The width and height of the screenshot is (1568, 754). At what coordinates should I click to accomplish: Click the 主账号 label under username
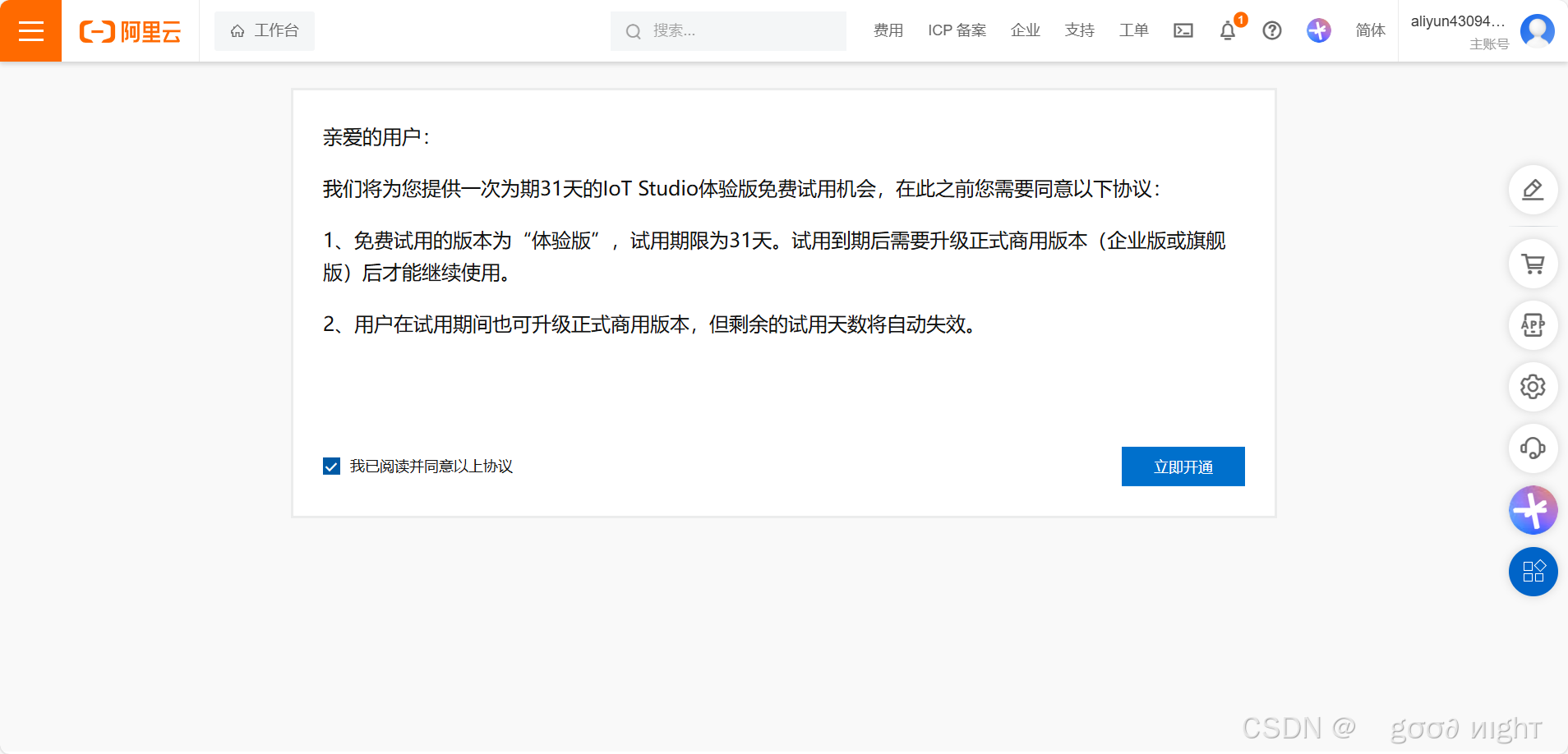1489,44
